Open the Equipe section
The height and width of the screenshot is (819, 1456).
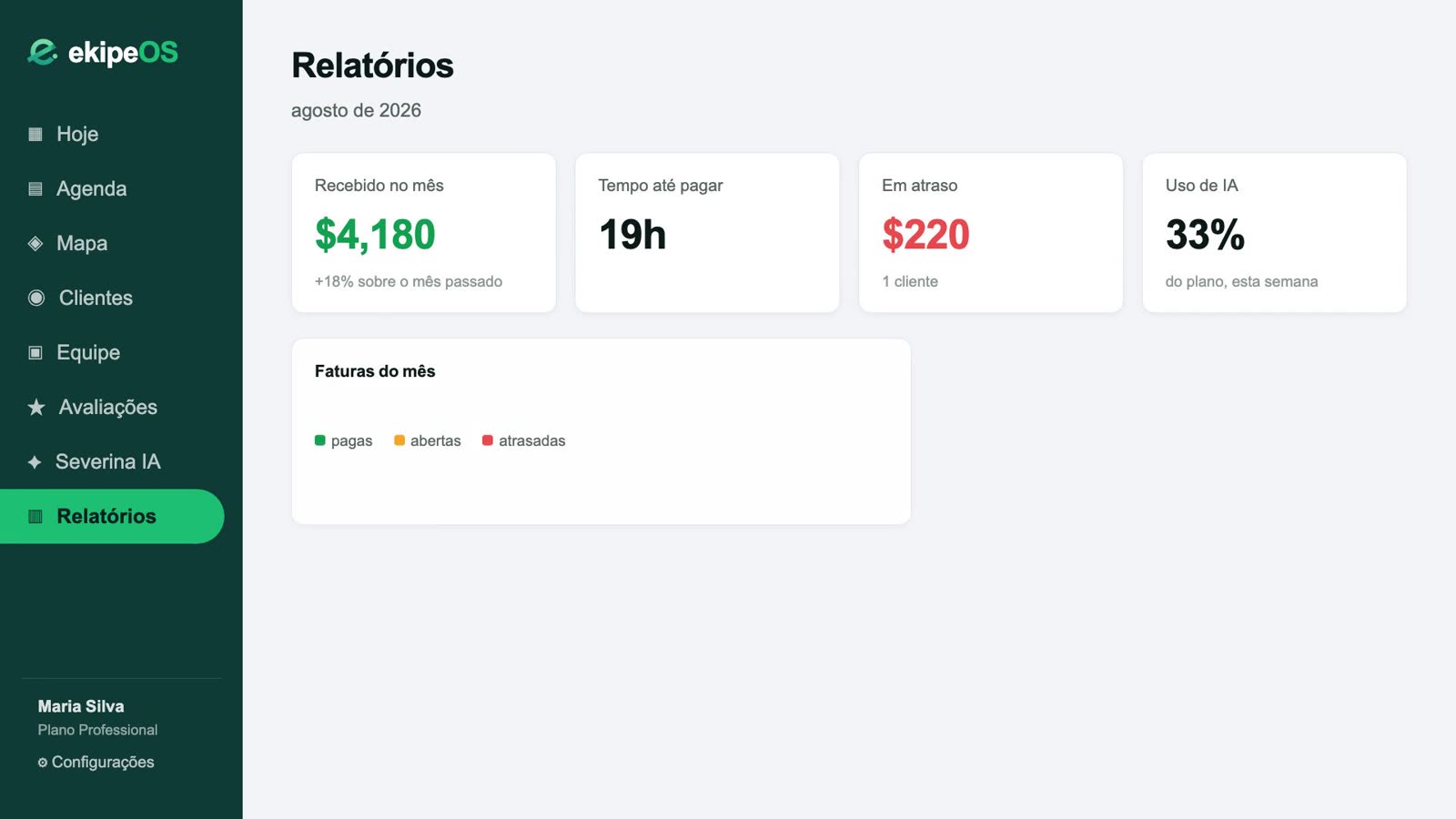coord(112,352)
